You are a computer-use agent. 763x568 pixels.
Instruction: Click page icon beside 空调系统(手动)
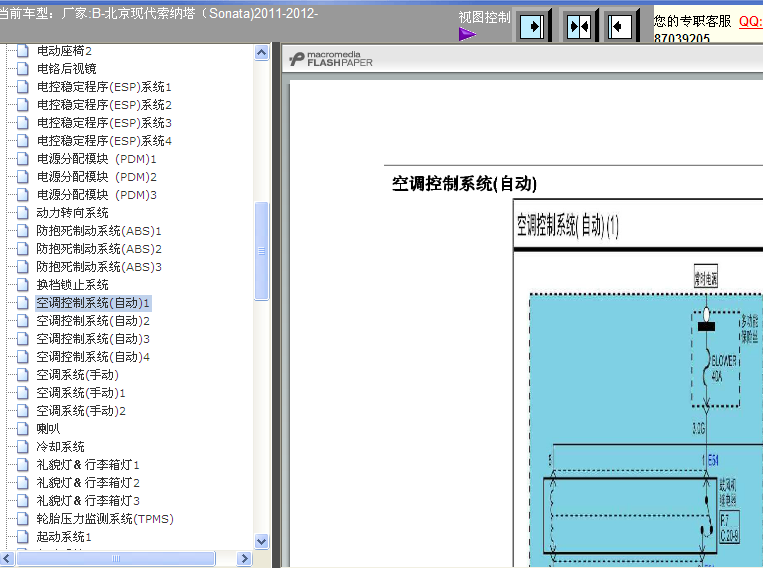[x=22, y=375]
